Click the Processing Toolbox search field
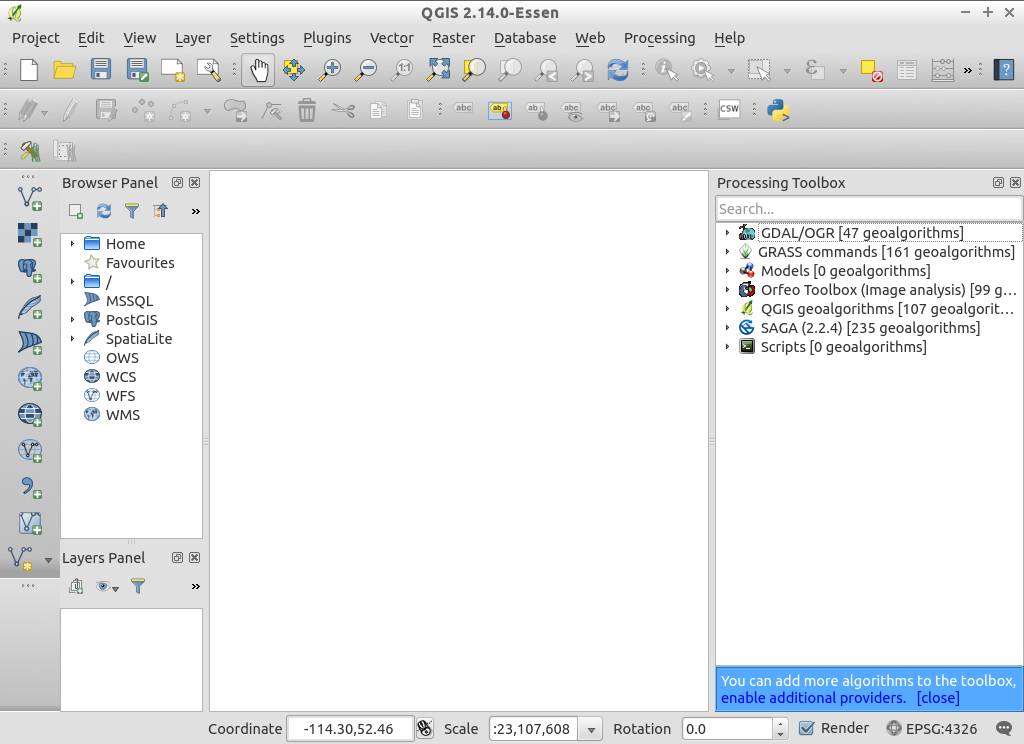Image resolution: width=1024 pixels, height=744 pixels. 869,209
